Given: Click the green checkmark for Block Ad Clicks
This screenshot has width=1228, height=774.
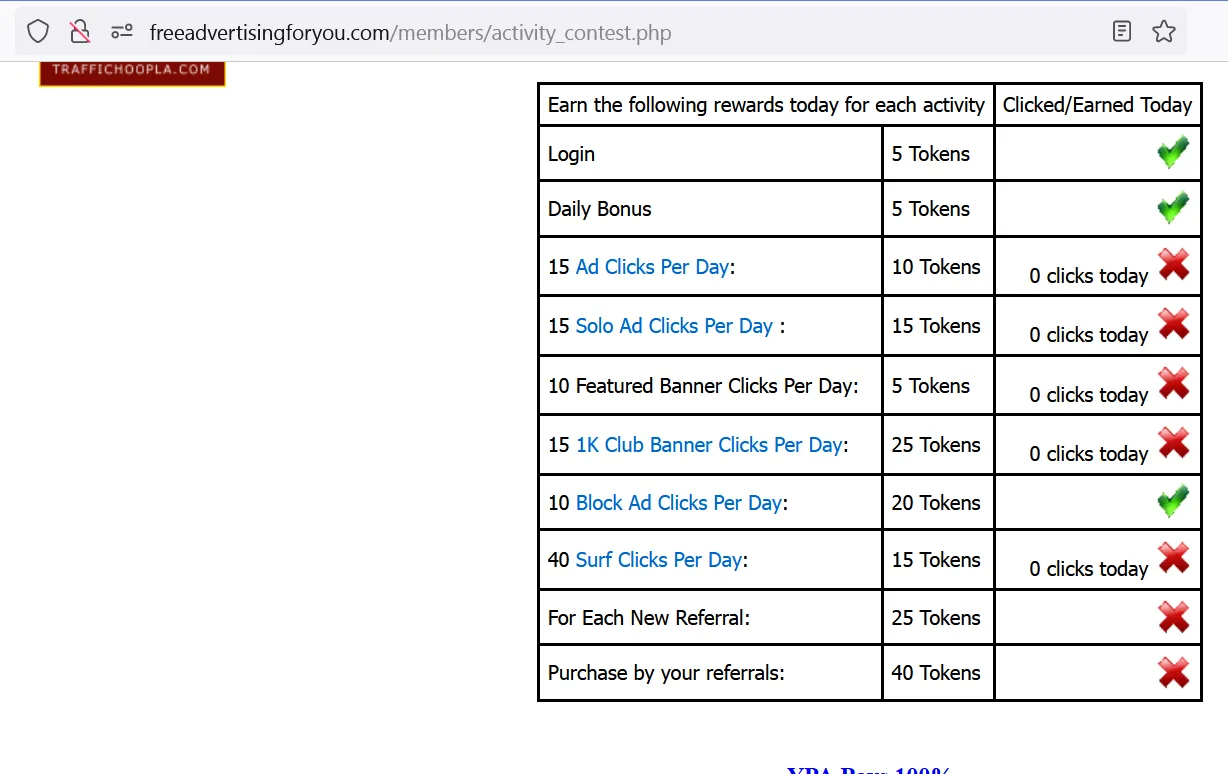Looking at the screenshot, I should coord(1173,501).
